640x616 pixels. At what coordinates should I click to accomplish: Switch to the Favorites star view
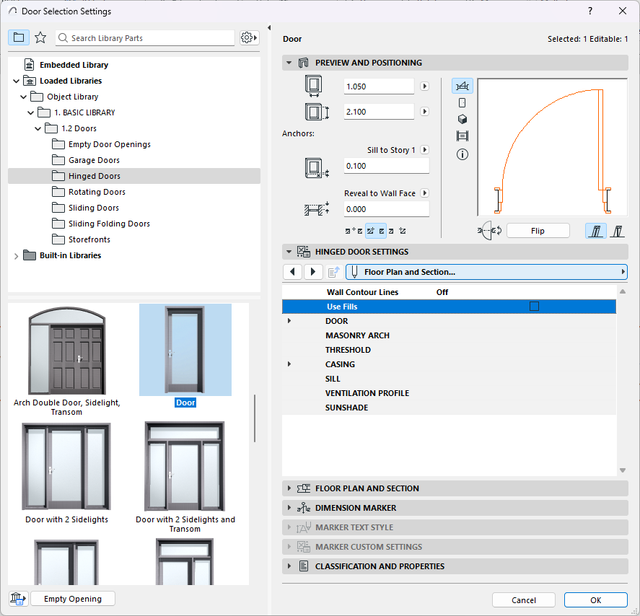[x=40, y=37]
